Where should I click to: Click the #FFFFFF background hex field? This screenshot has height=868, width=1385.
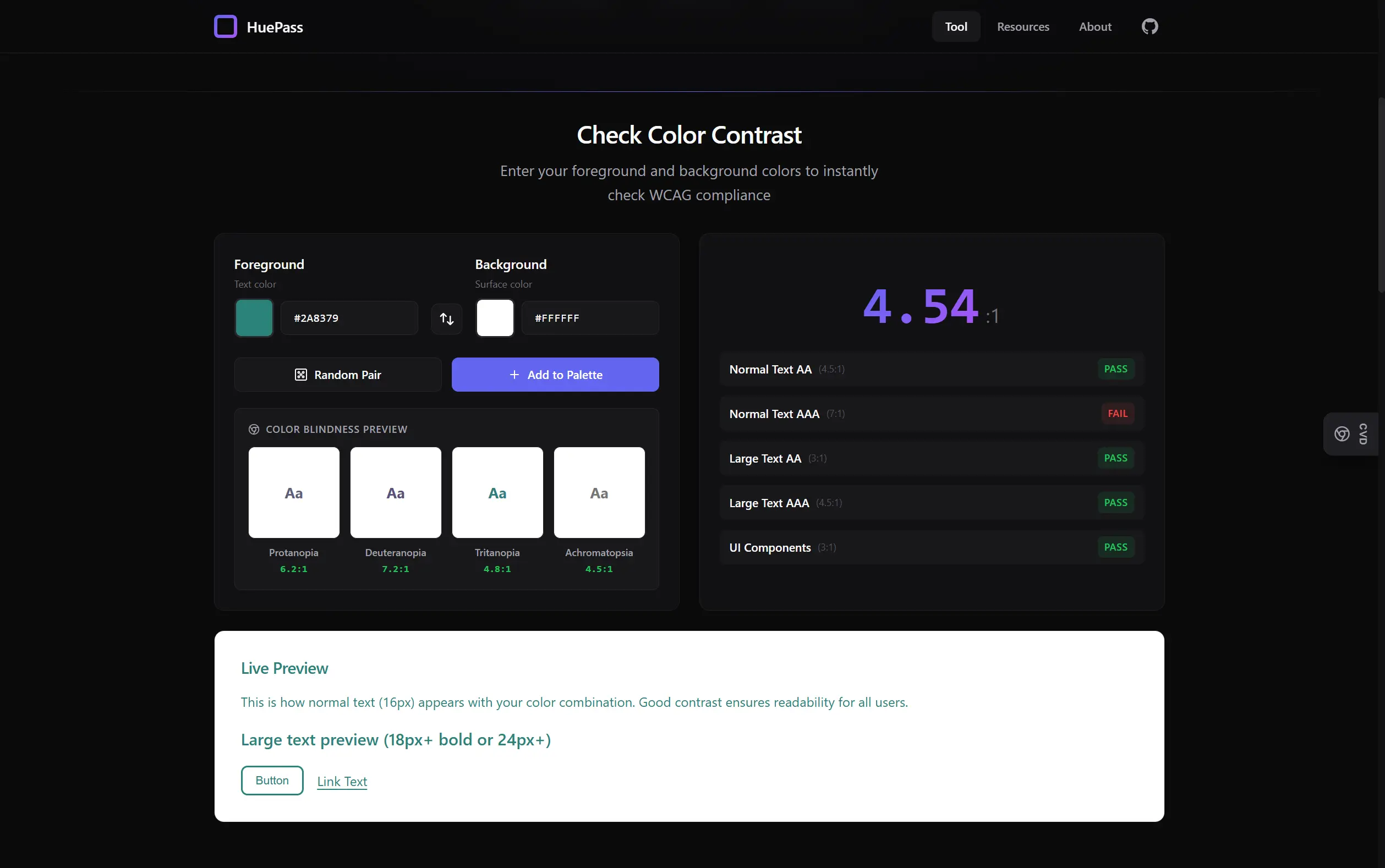[x=590, y=317]
